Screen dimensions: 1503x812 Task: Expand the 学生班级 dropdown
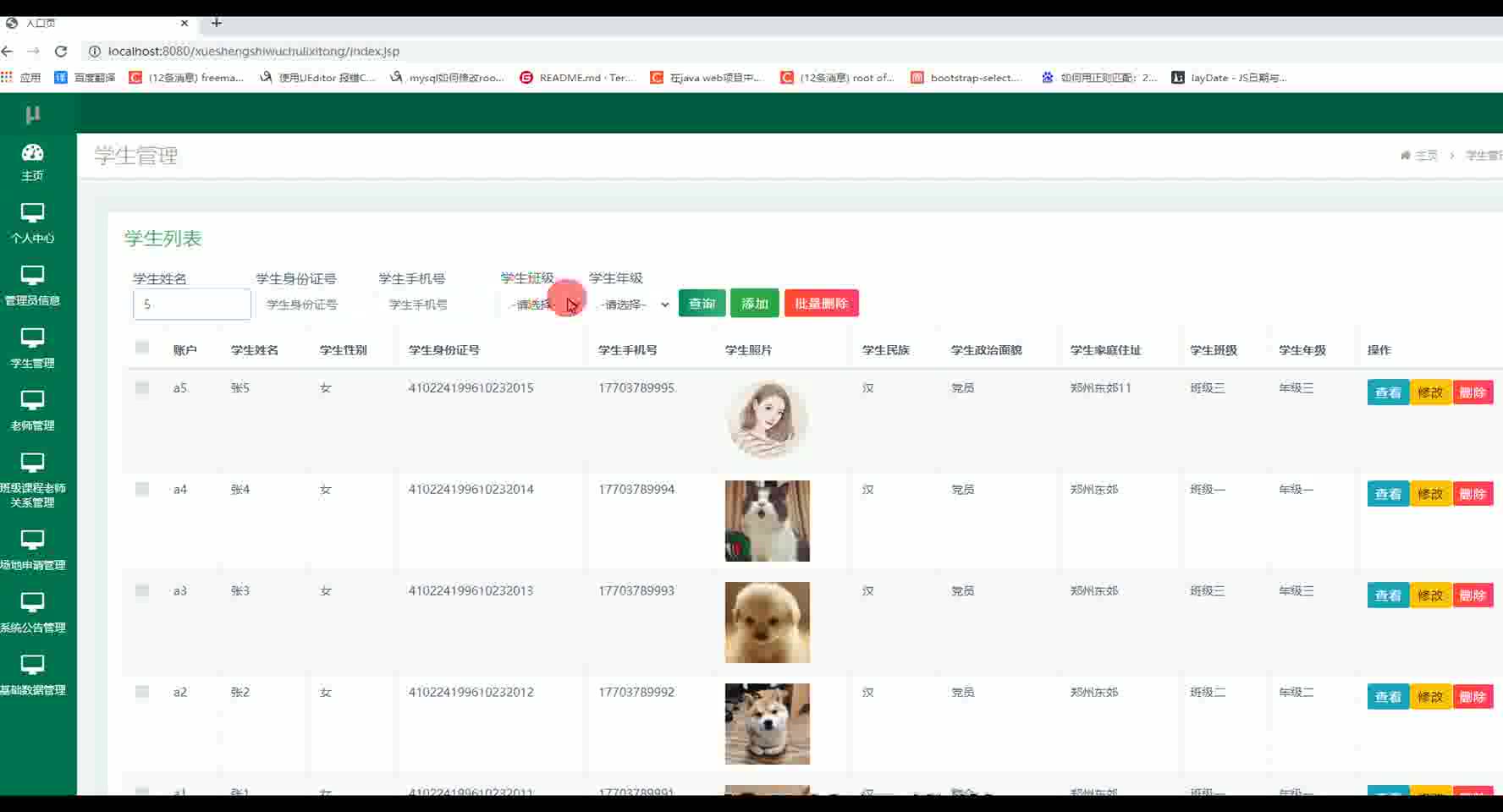(542, 304)
